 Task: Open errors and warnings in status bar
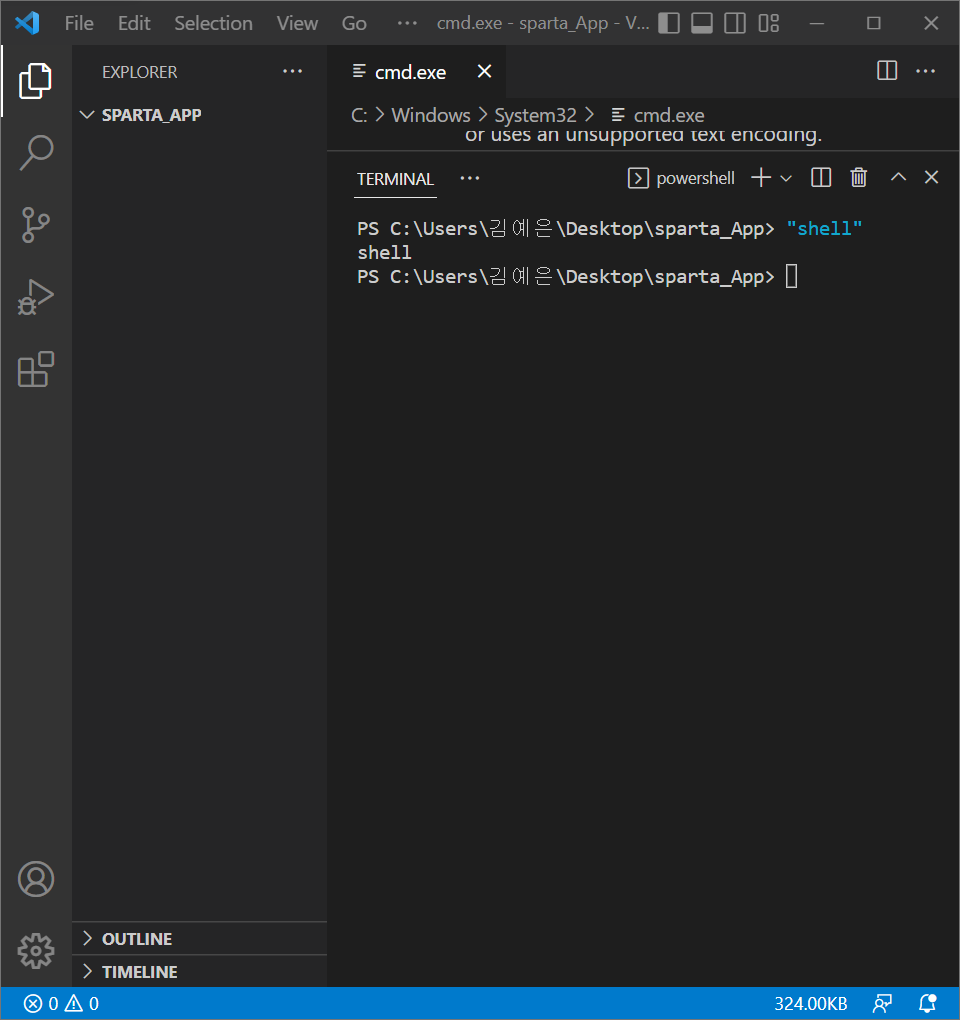pyautogui.click(x=61, y=1004)
